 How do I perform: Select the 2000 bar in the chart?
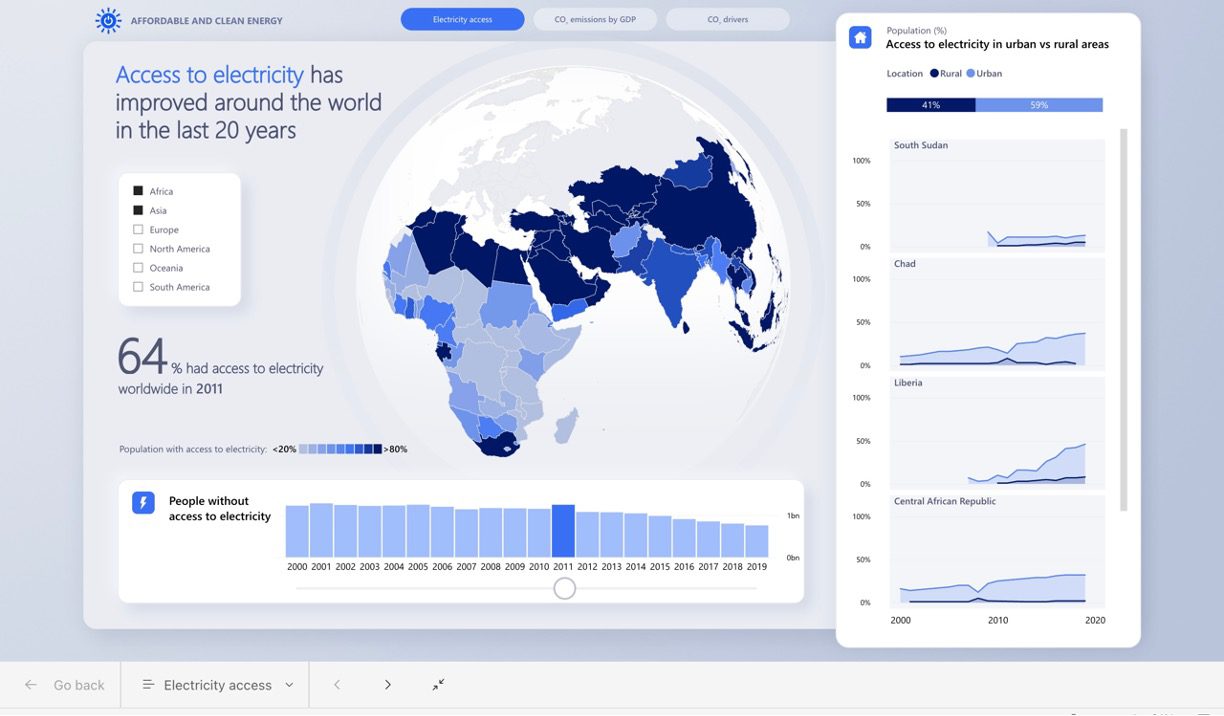pos(297,531)
